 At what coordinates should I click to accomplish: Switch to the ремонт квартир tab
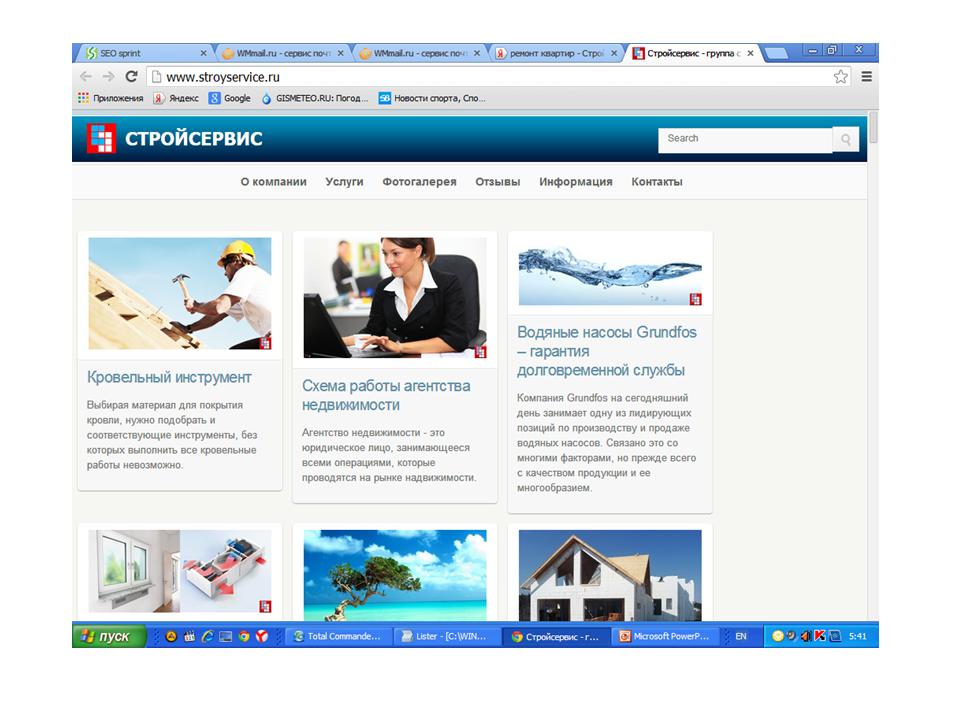[x=555, y=53]
